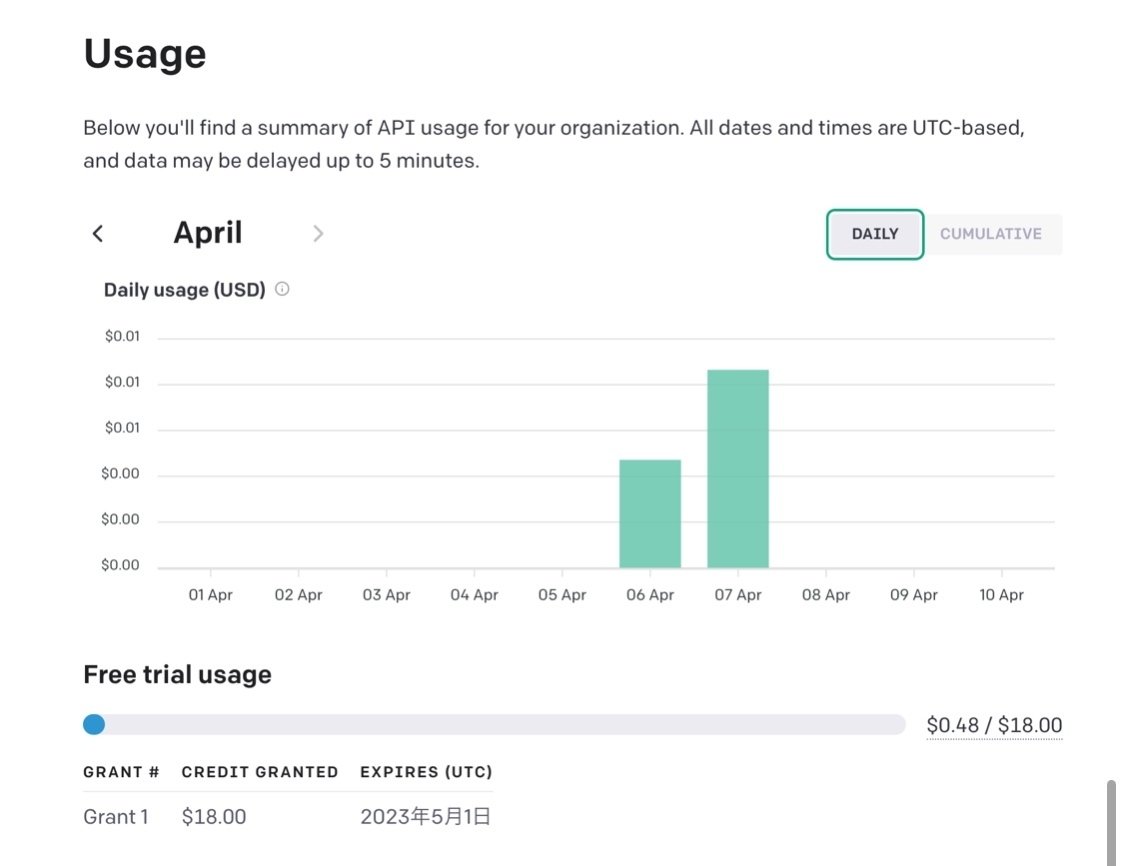Screen dimensions: 1125x866
Task: Select the Grant 1 table row
Action: [288, 816]
